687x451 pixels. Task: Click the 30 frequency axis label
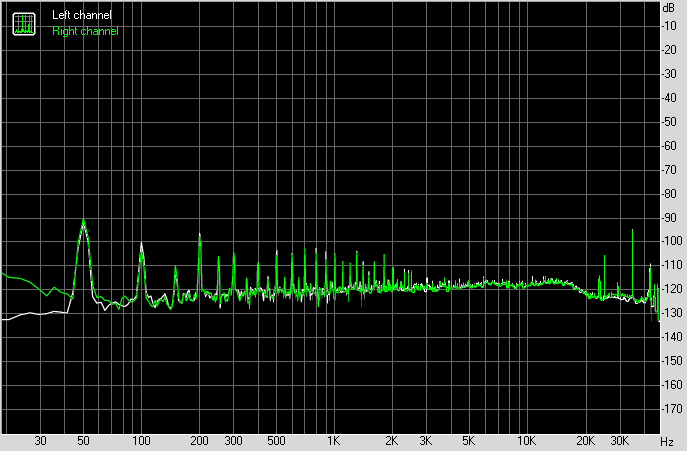coord(40,441)
